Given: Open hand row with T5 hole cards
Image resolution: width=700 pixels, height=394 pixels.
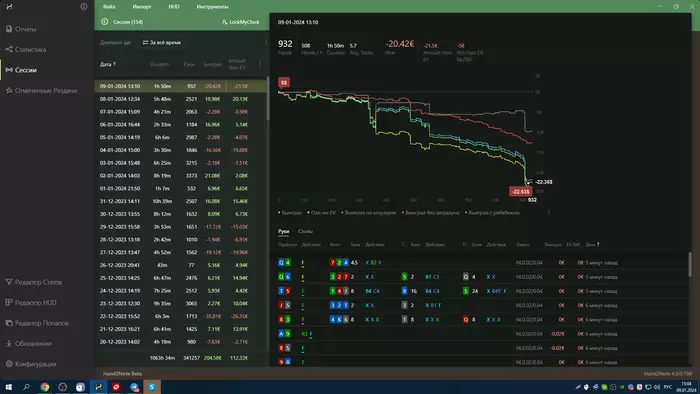Looking at the screenshot, I should coord(480,291).
